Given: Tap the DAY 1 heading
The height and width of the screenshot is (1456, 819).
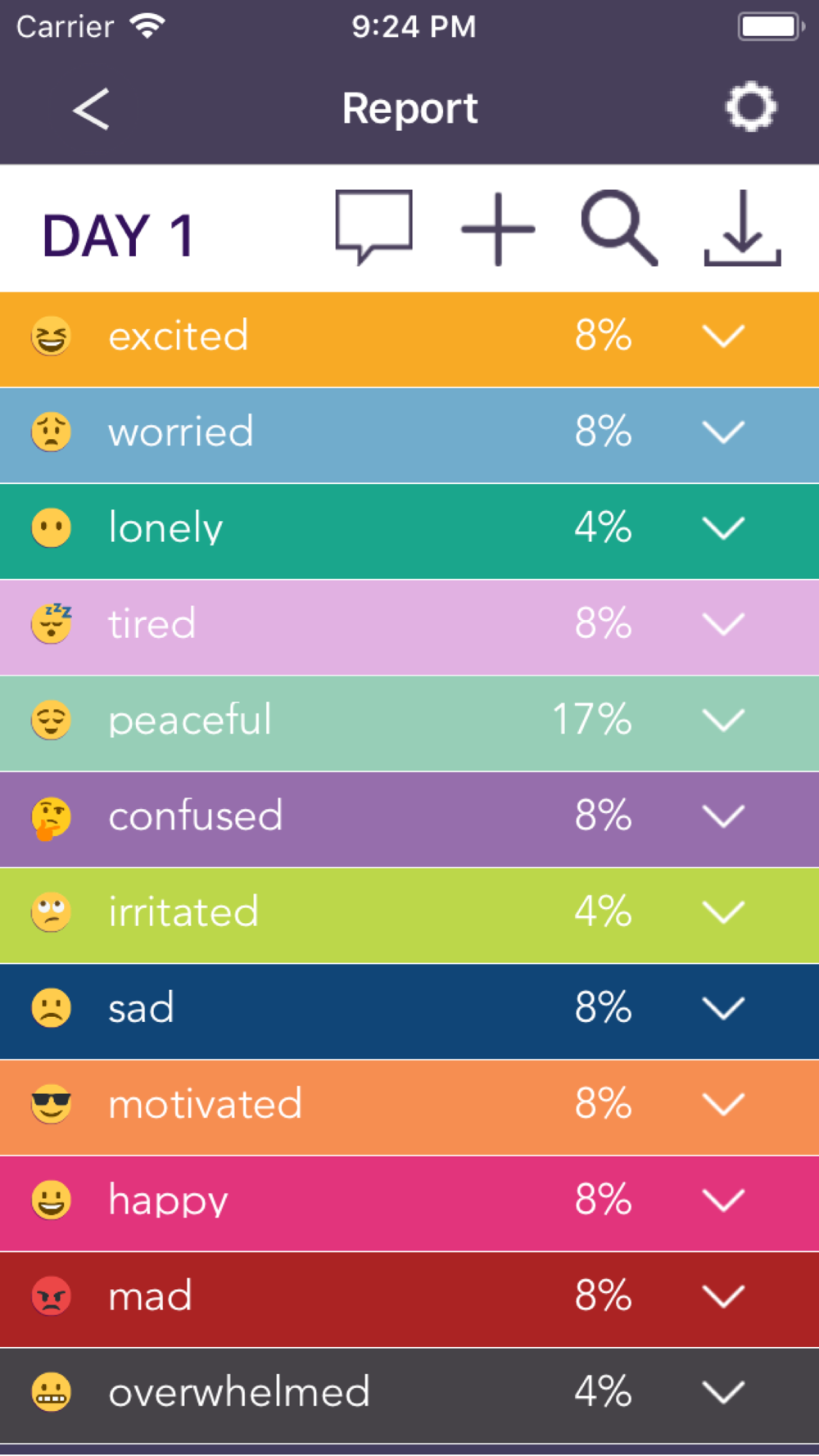Looking at the screenshot, I should (x=119, y=236).
